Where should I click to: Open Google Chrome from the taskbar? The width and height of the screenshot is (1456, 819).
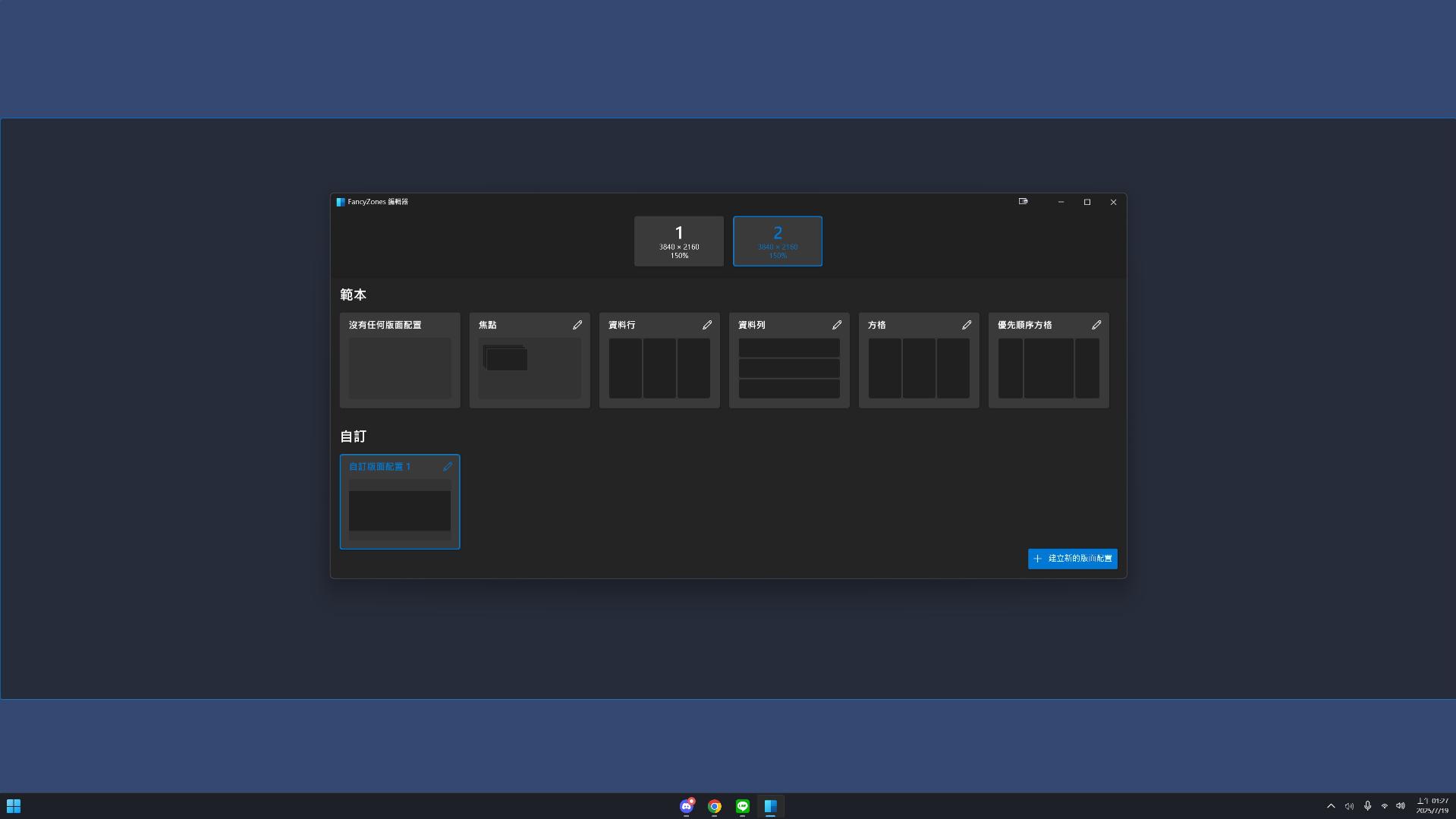pyautogui.click(x=715, y=806)
